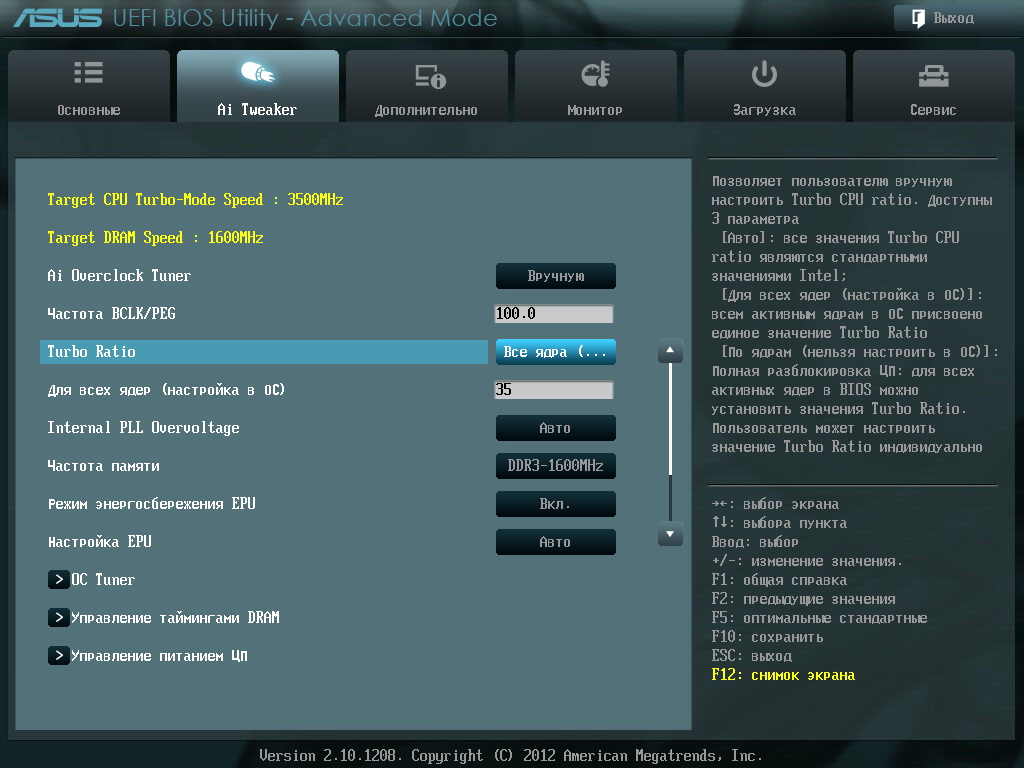Click the Сервис printer-like icon

pyautogui.click(x=933, y=76)
